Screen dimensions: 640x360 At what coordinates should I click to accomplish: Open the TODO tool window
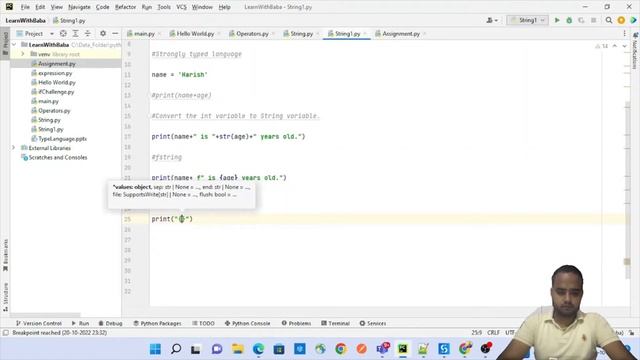coord(203,323)
